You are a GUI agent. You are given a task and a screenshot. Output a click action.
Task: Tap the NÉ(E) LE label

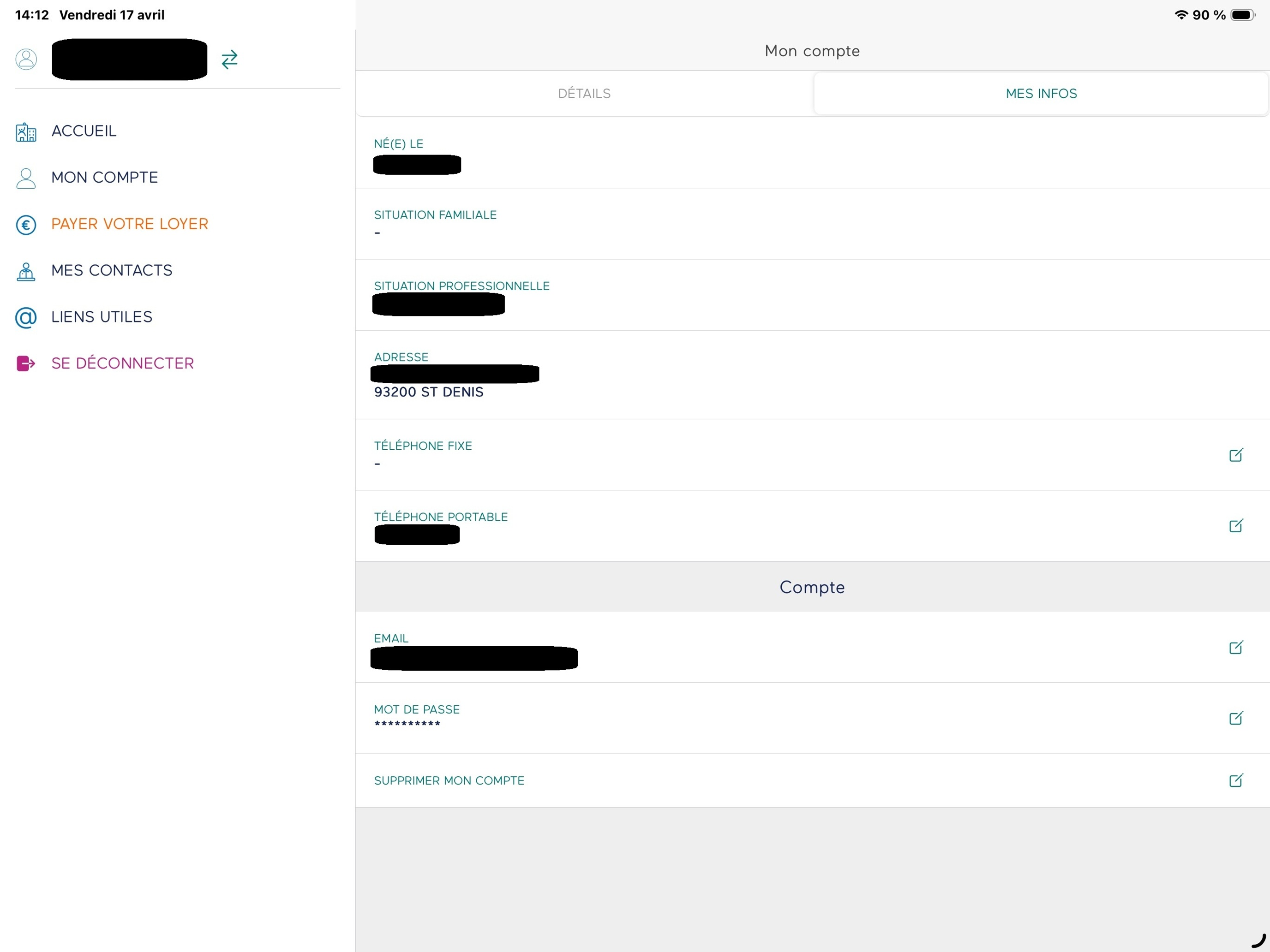[x=398, y=144]
